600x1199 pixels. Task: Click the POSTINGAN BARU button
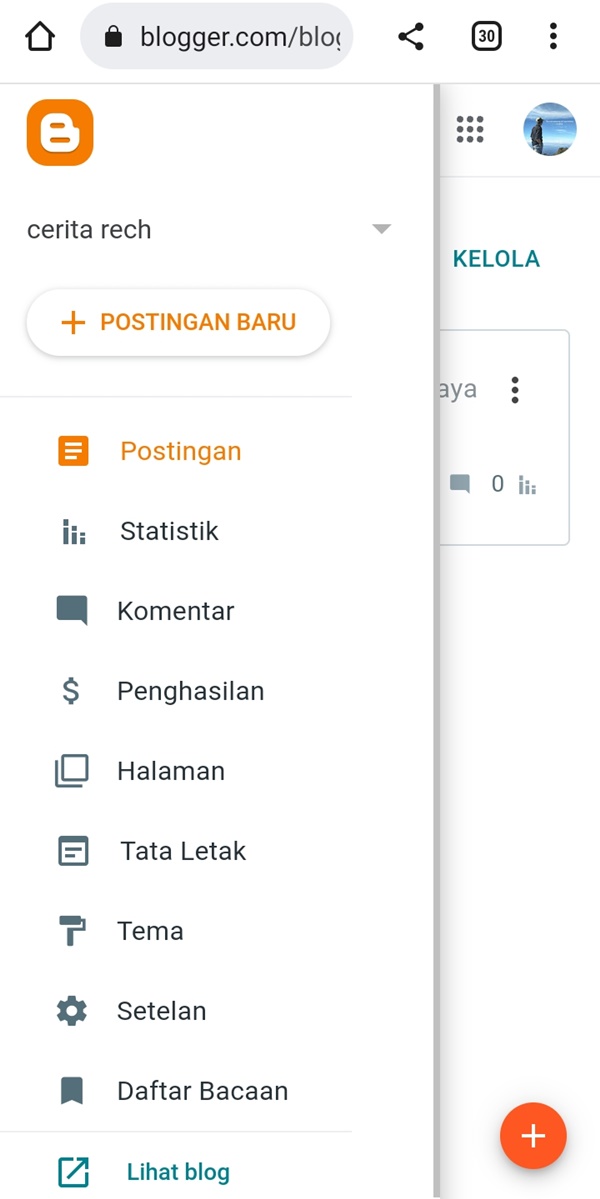[178, 323]
